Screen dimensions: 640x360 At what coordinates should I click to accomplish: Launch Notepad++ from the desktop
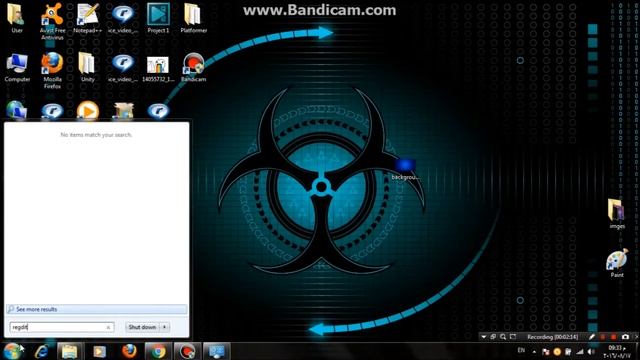click(87, 18)
